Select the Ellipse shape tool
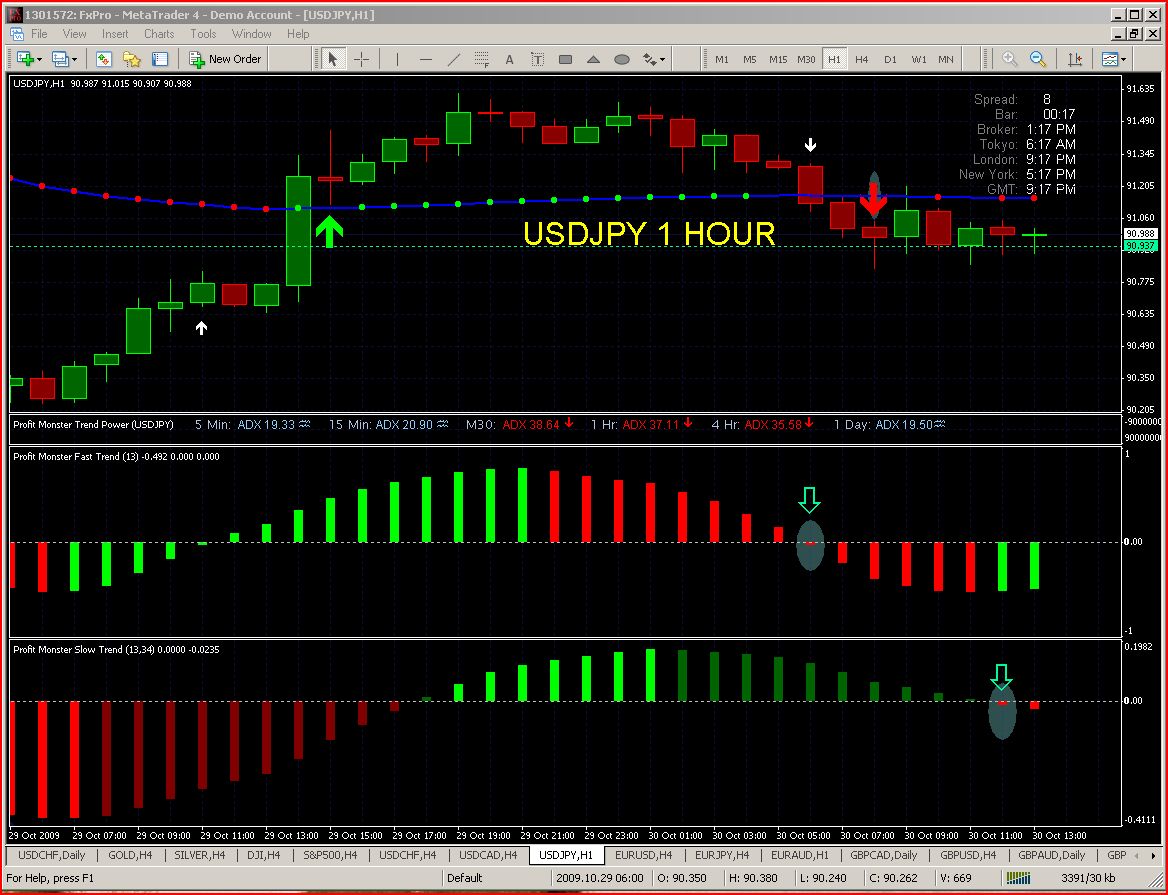 tap(622, 59)
